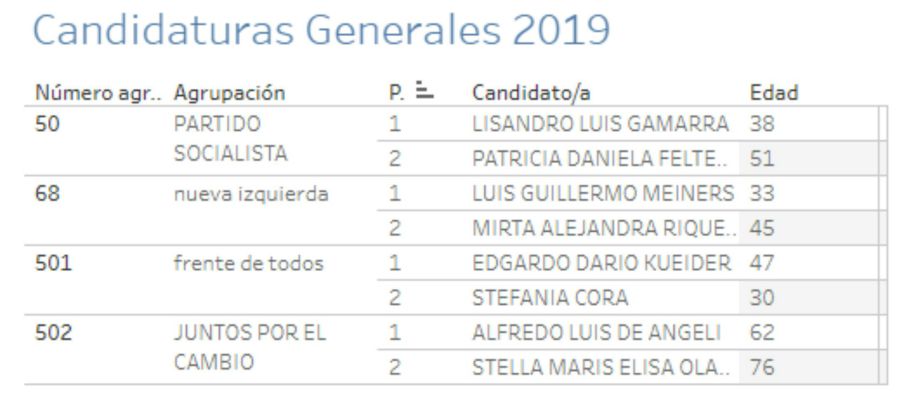Click the Candidato/a column header
Screen dimensions: 900x400
(x=531, y=93)
